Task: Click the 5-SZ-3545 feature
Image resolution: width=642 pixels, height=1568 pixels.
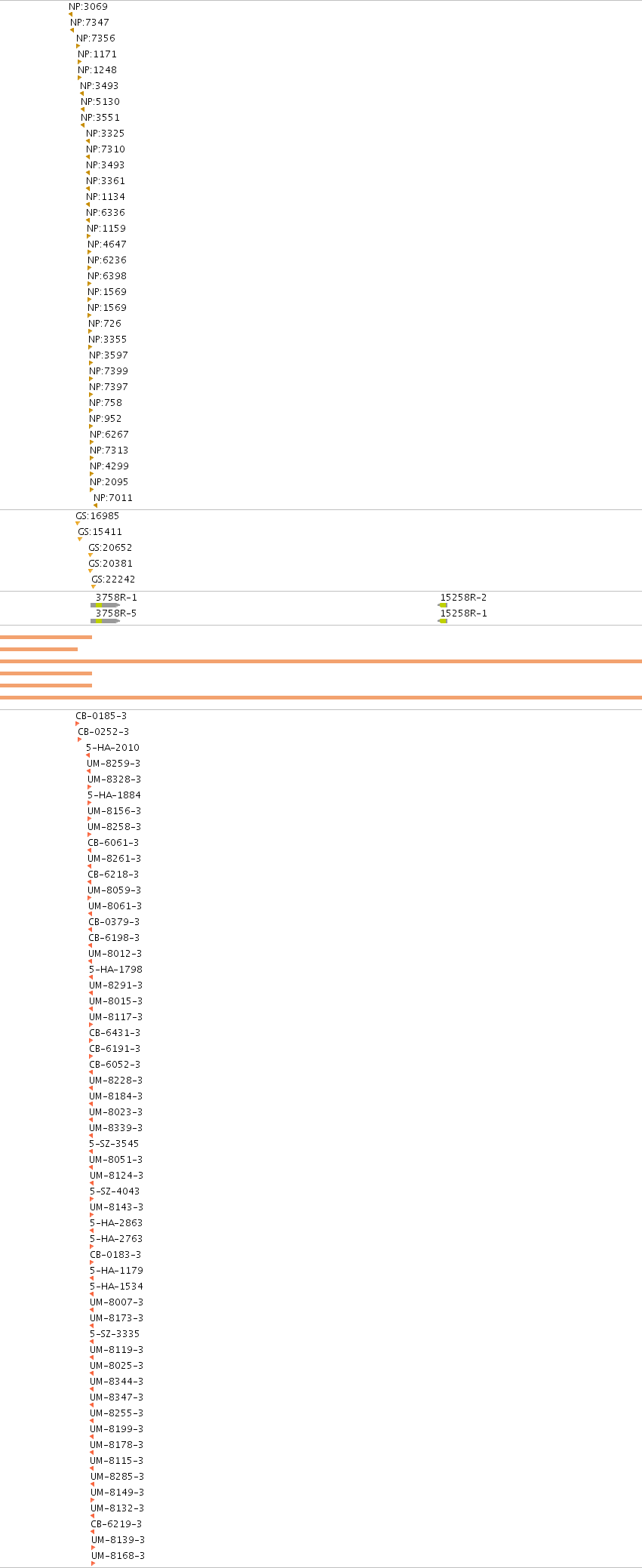Action: pos(114,1144)
